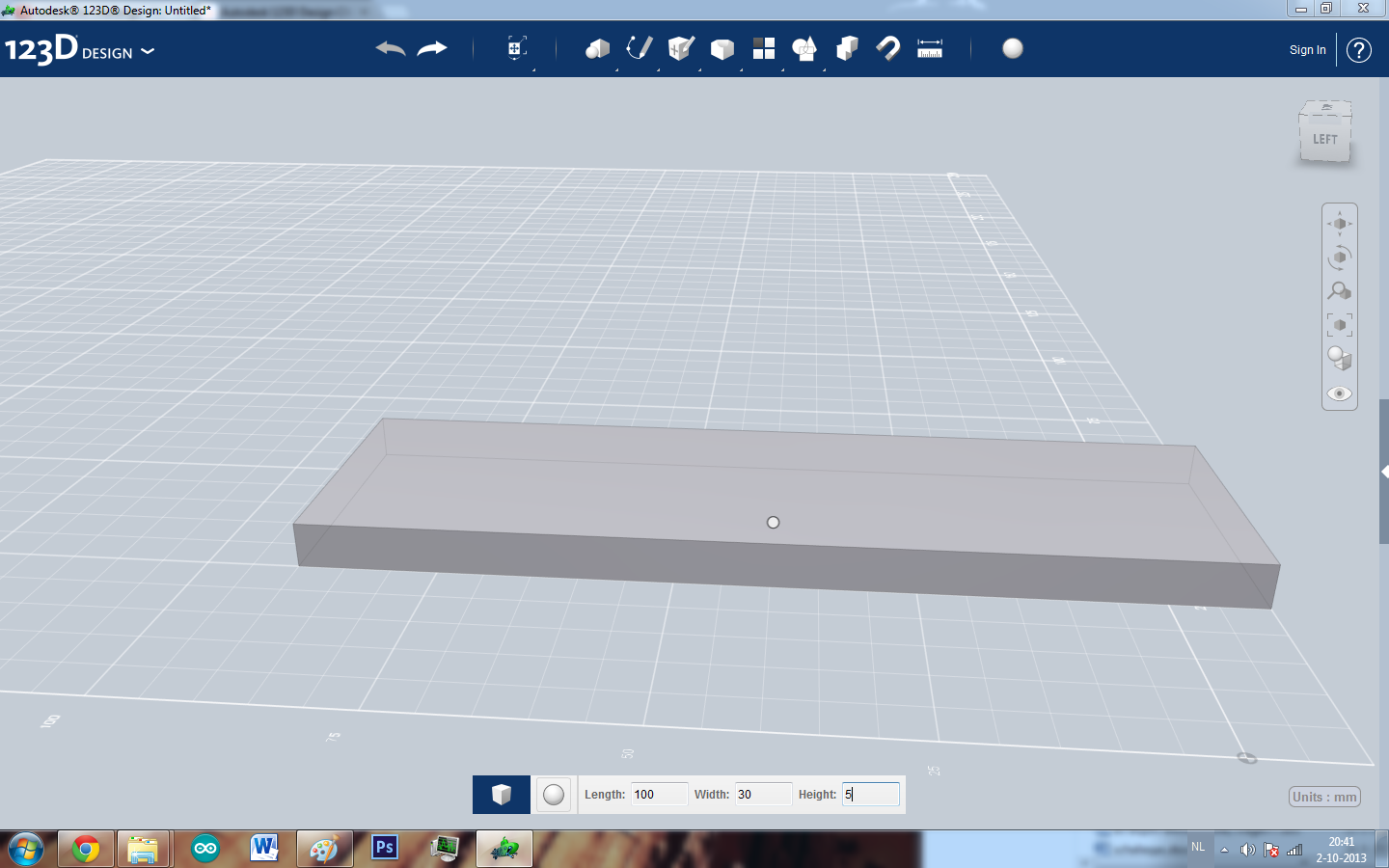Select the Zoom navigation tool
Image resolution: width=1389 pixels, height=868 pixels.
point(1340,290)
